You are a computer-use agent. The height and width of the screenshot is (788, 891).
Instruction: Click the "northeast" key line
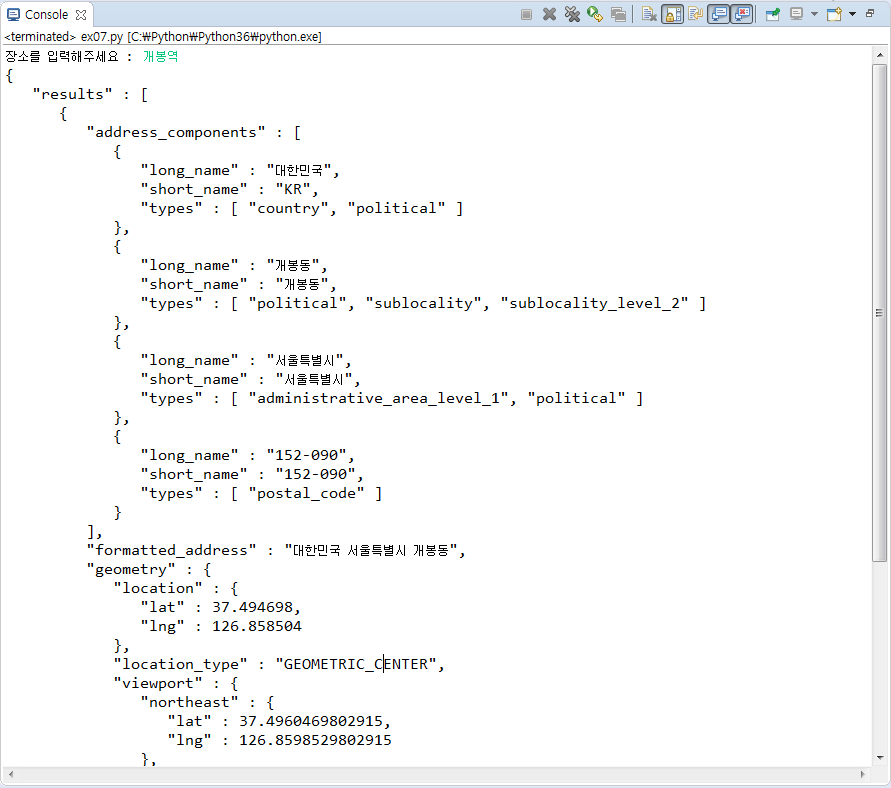tap(207, 702)
